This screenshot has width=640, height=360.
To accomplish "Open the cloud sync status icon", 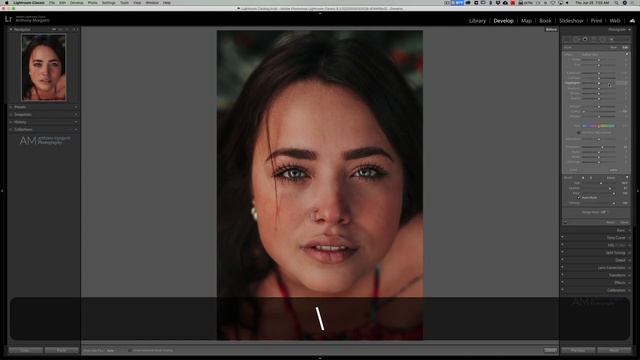I will (x=632, y=20).
